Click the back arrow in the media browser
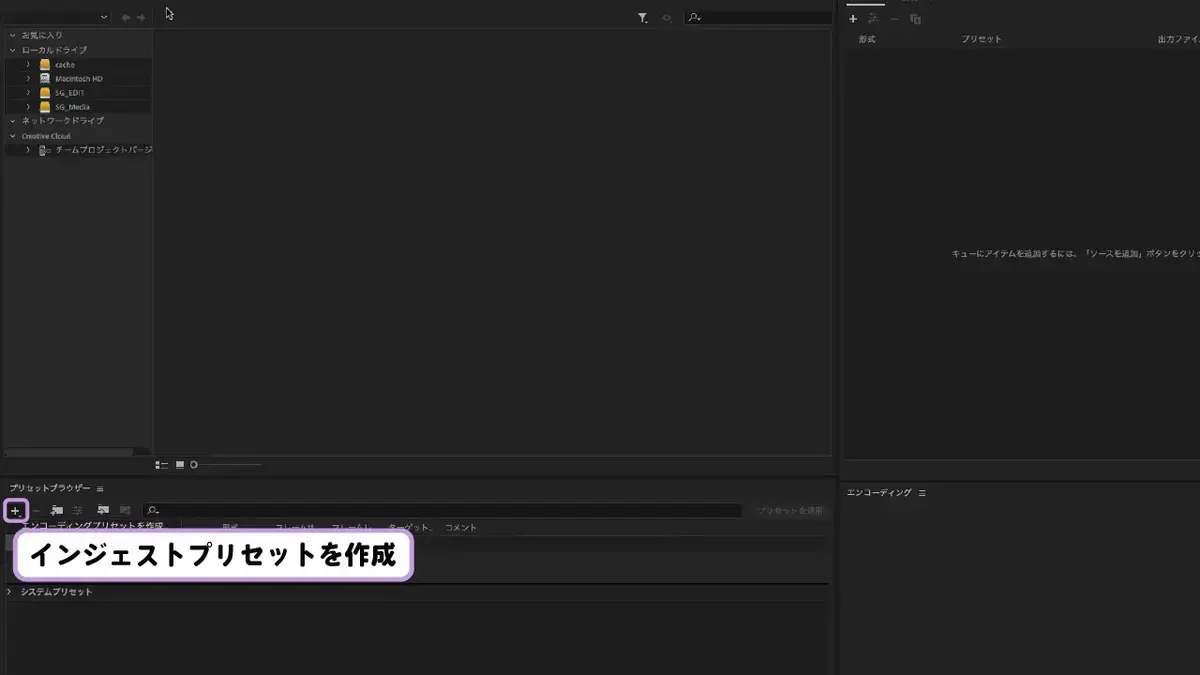Image resolution: width=1200 pixels, height=675 pixels. (x=126, y=17)
